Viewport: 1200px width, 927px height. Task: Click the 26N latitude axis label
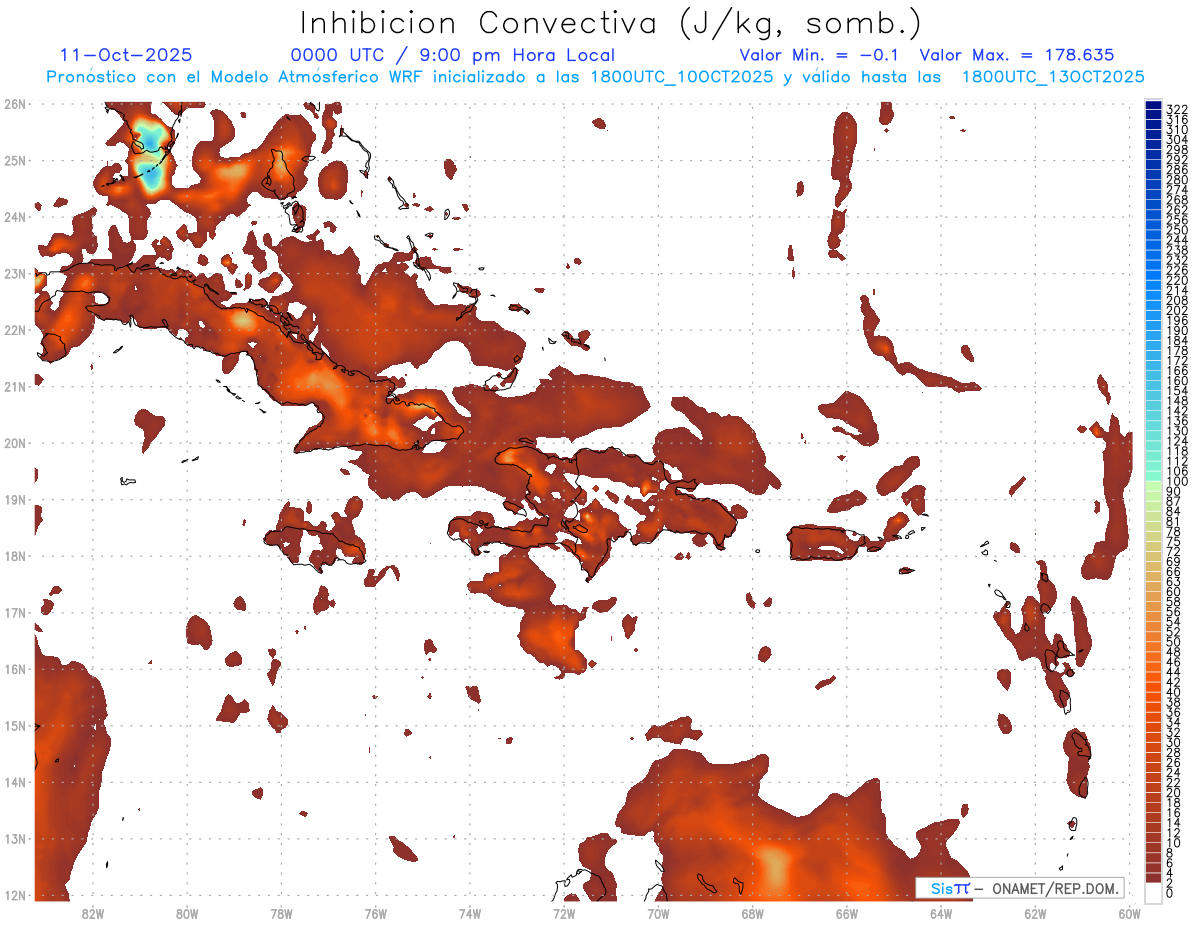[x=15, y=104]
